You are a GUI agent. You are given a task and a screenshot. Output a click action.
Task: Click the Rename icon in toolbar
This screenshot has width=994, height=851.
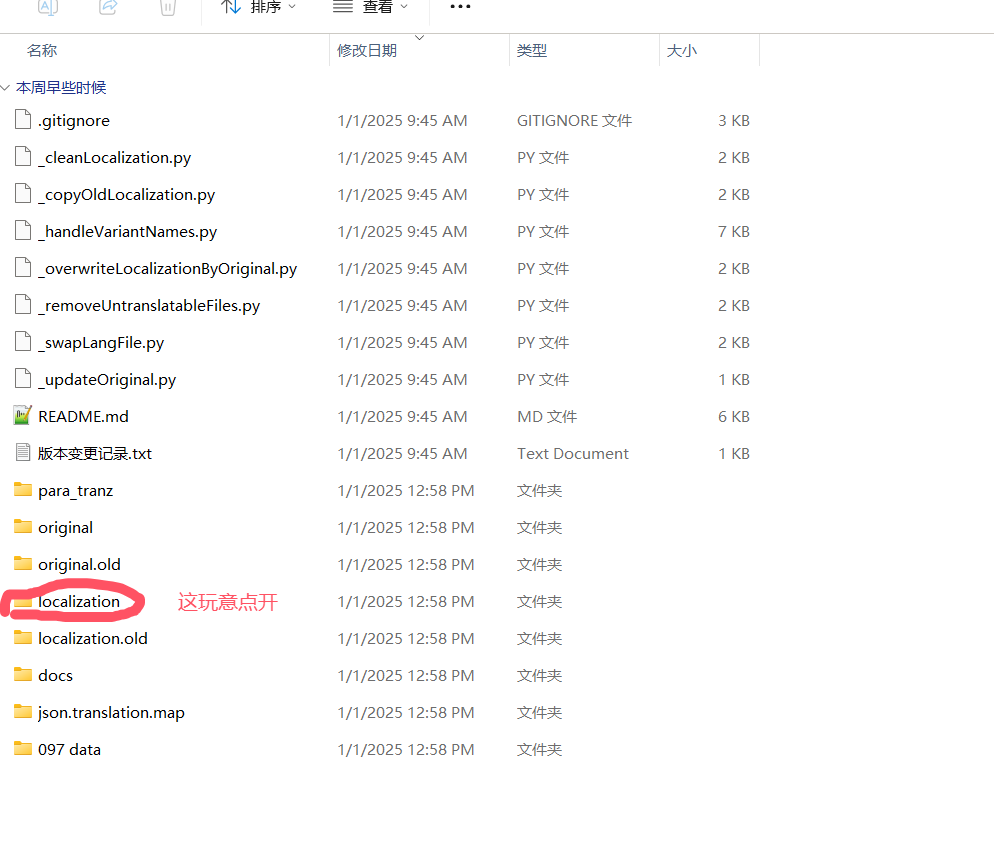(x=47, y=8)
